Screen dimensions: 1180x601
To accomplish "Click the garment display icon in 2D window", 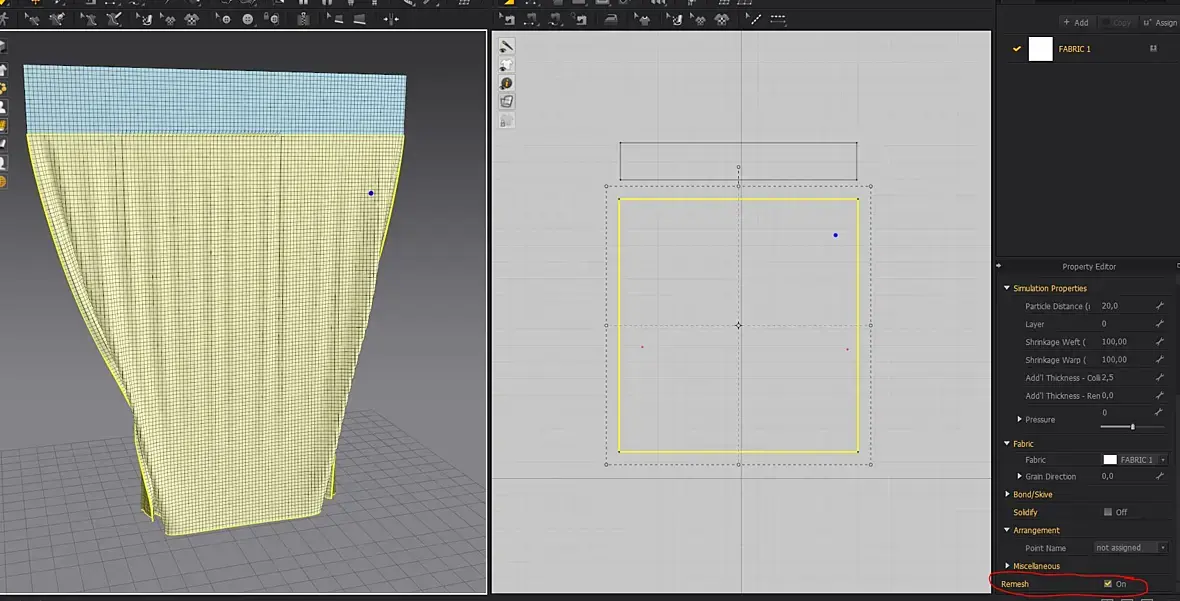I will 507,65.
